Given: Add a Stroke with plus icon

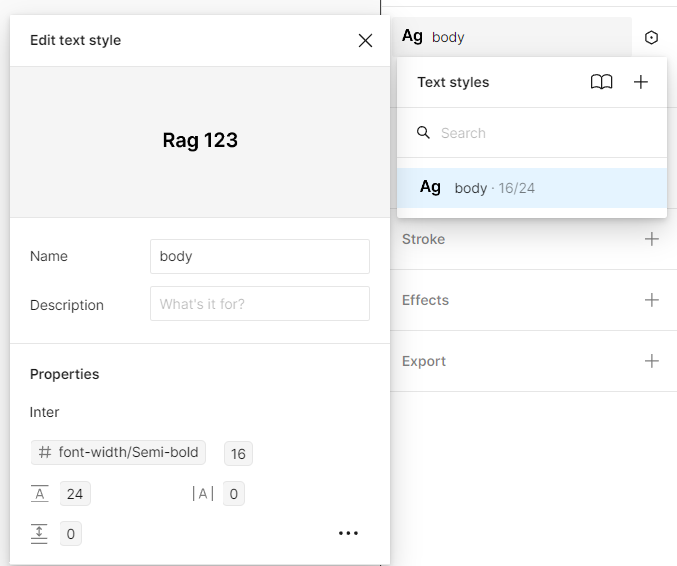Looking at the screenshot, I should coord(652,239).
